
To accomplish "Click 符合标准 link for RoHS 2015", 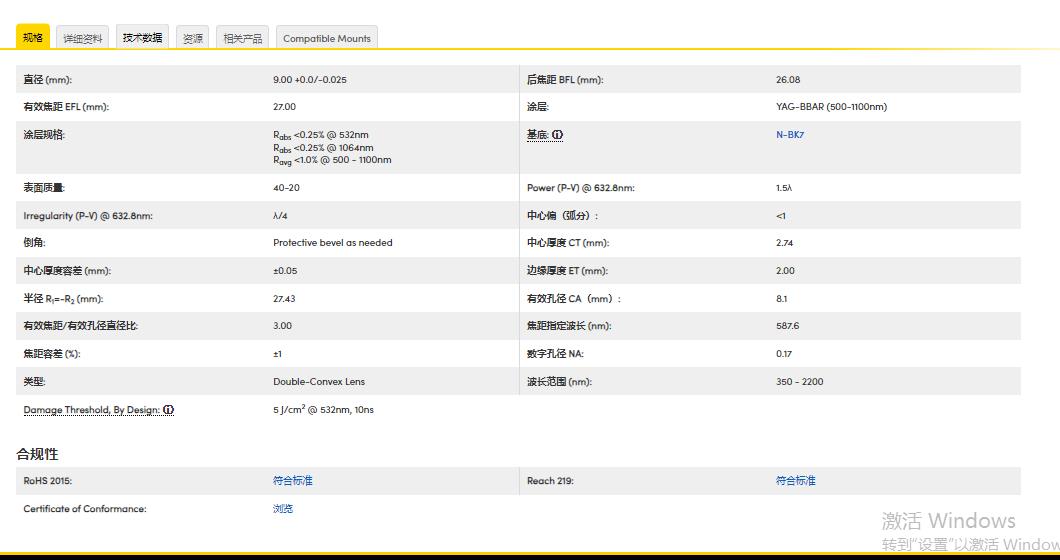I will (x=292, y=481).
